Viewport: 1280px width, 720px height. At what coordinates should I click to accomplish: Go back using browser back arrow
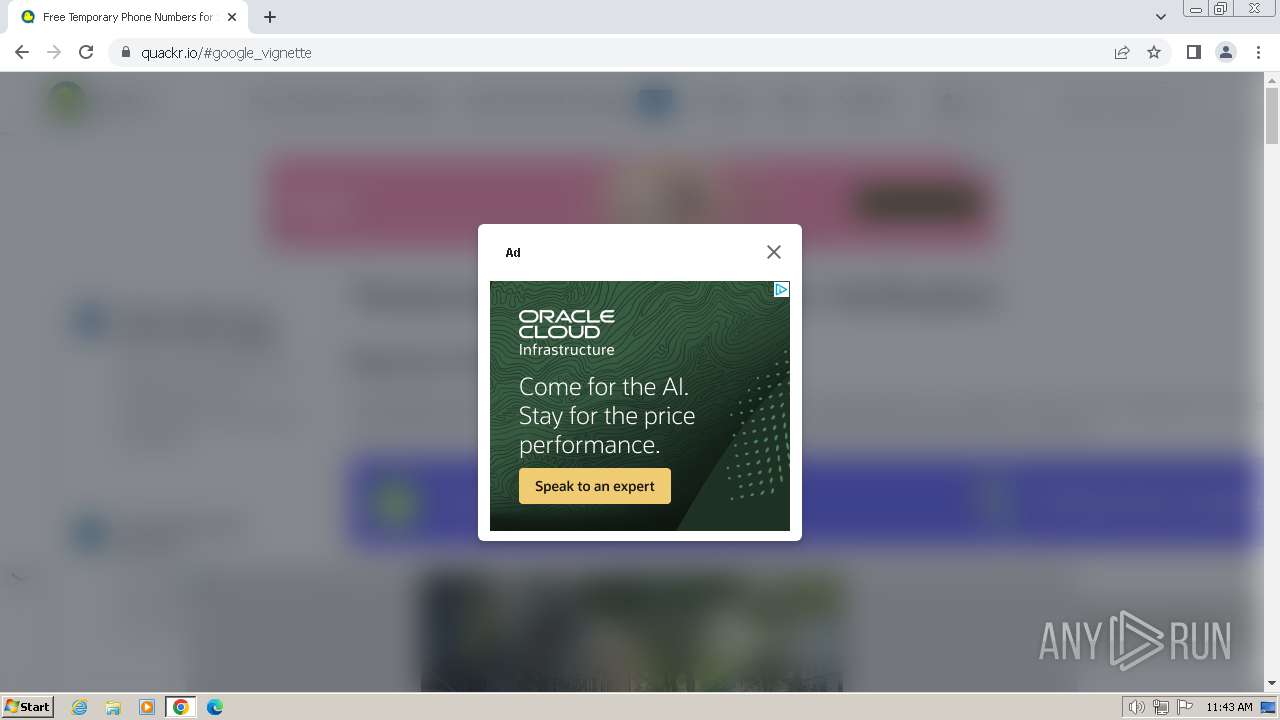click(22, 52)
